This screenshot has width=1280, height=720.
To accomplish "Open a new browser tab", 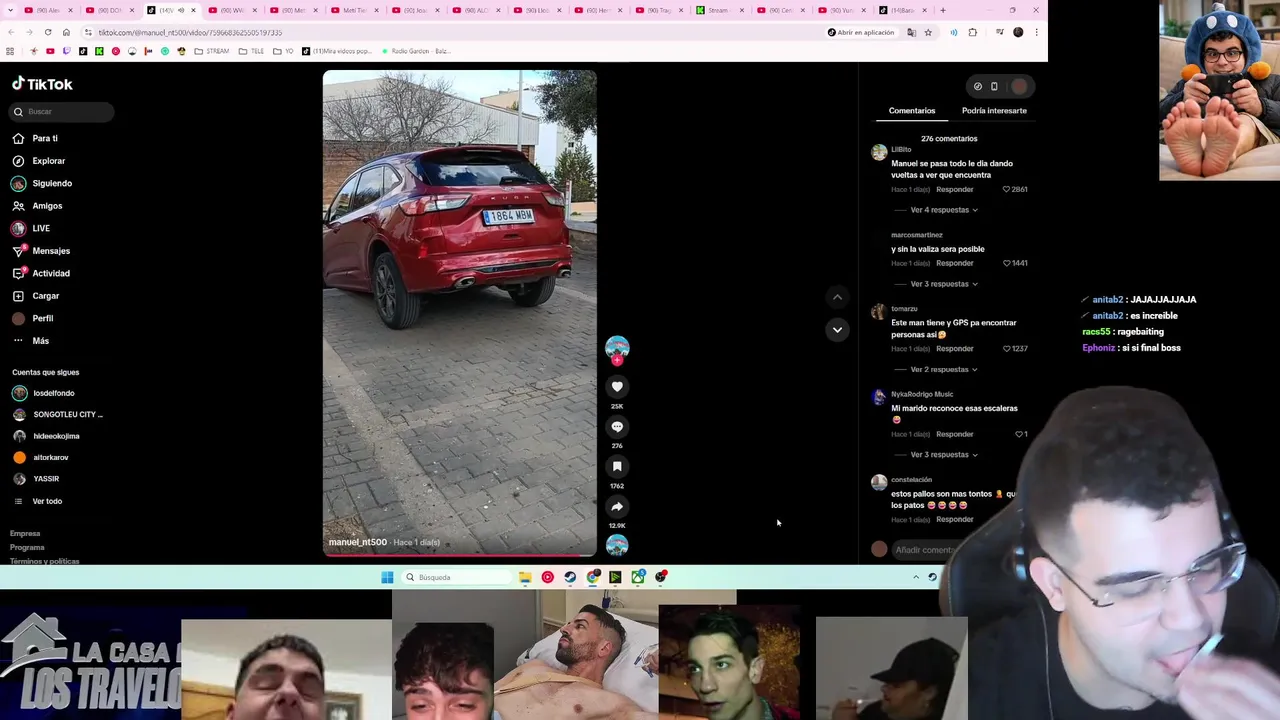I will point(942,10).
